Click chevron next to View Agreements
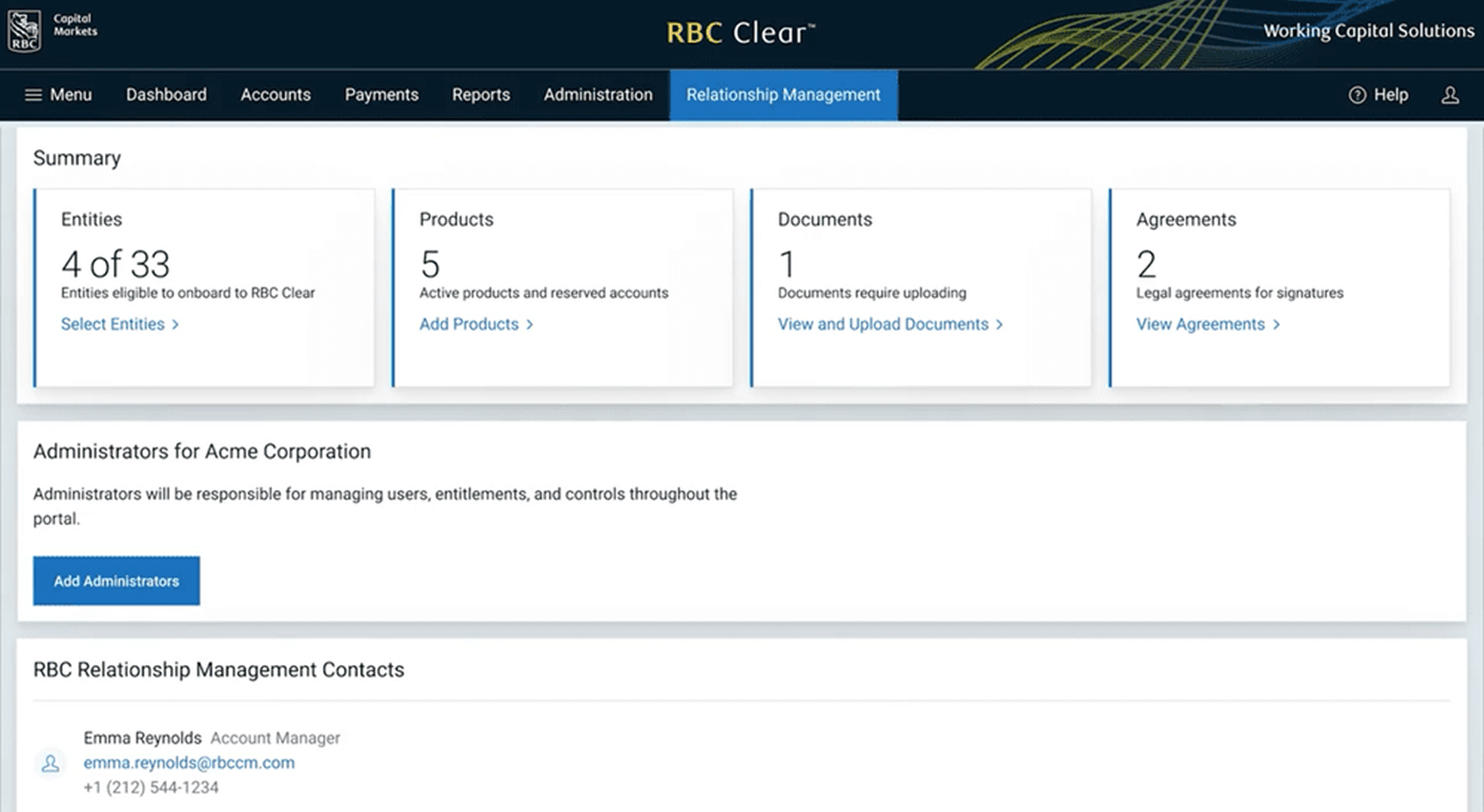The height and width of the screenshot is (812, 1484). tap(1276, 325)
